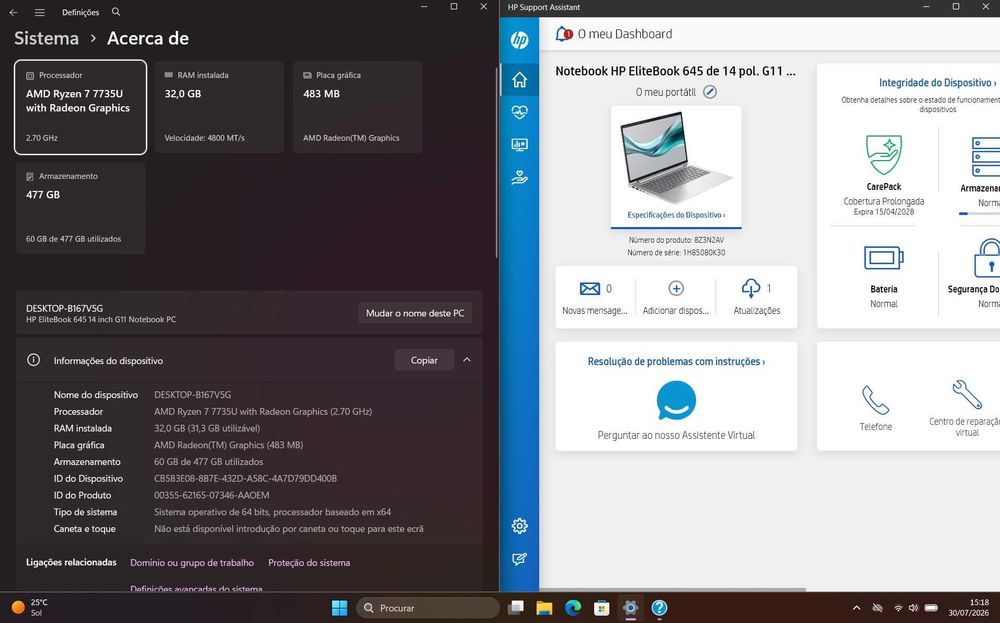Click Cobertura Prolongada under CarePack
The image size is (1000, 623).
883,201
